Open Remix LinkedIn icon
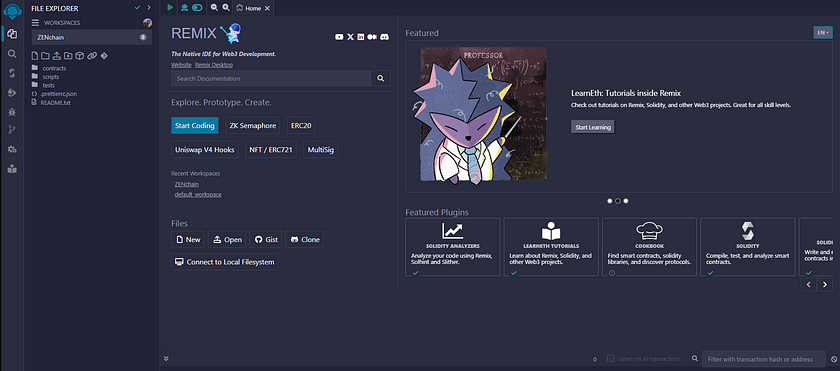840x371 pixels. pos(361,37)
